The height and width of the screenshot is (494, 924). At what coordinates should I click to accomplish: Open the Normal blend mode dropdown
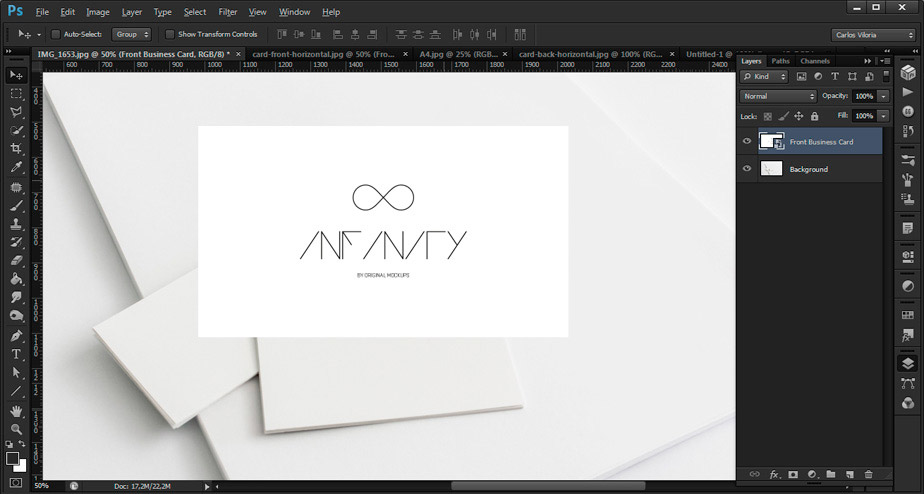coord(778,96)
